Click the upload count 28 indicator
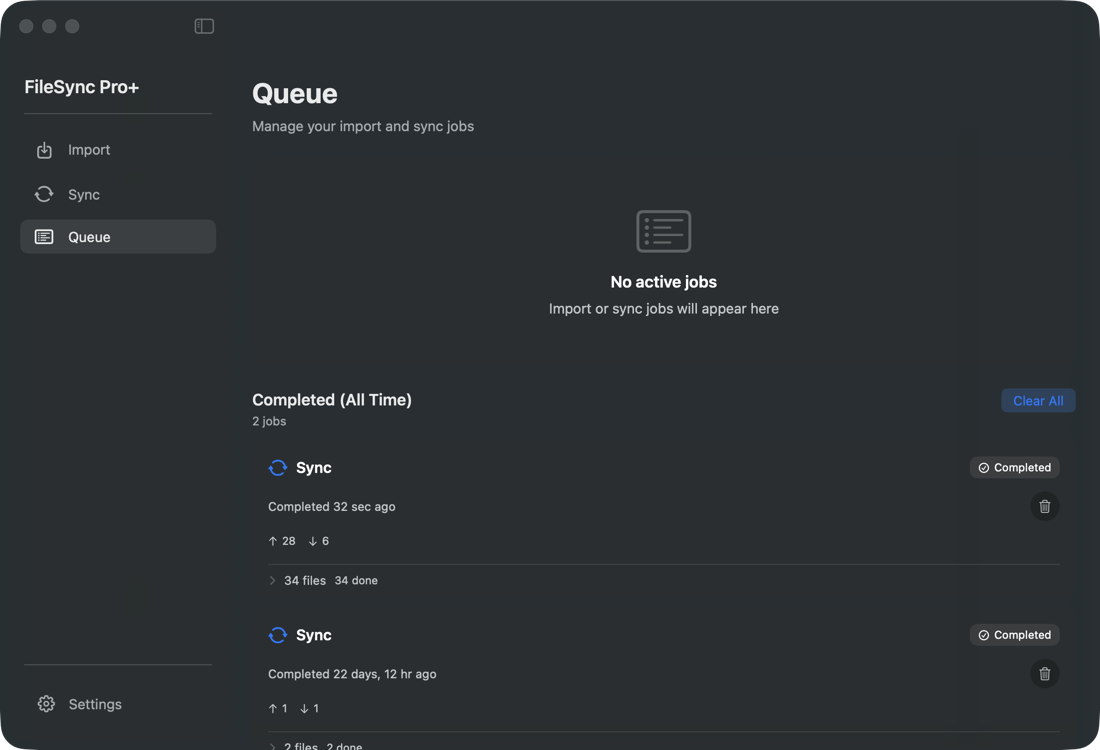Viewport: 1100px width, 750px height. [x=281, y=541]
